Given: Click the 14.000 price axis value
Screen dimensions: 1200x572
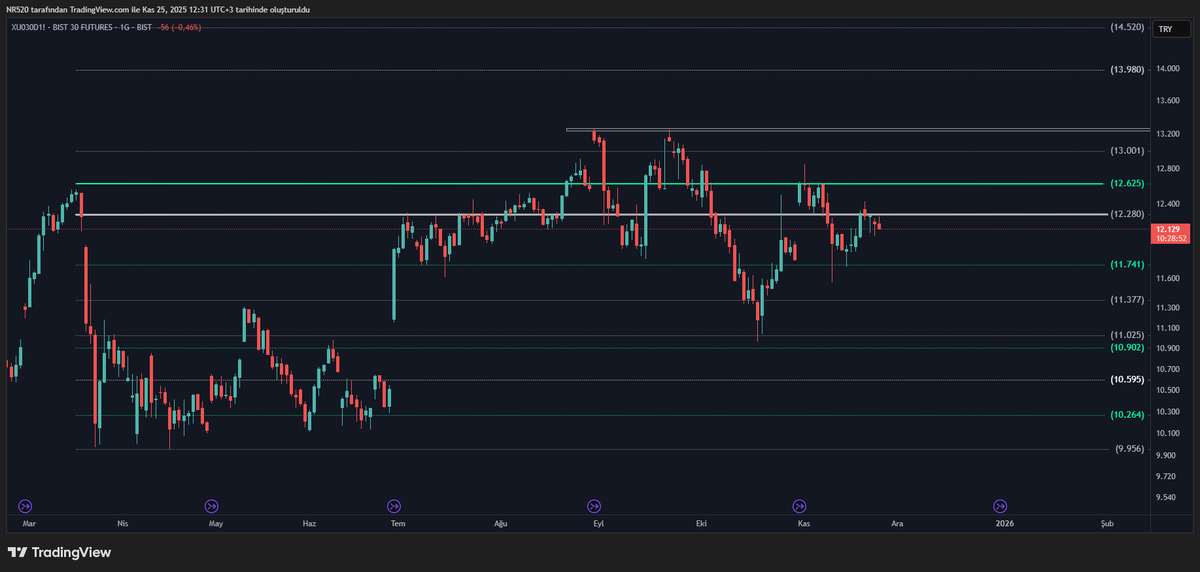Looking at the screenshot, I should 1169,69.
